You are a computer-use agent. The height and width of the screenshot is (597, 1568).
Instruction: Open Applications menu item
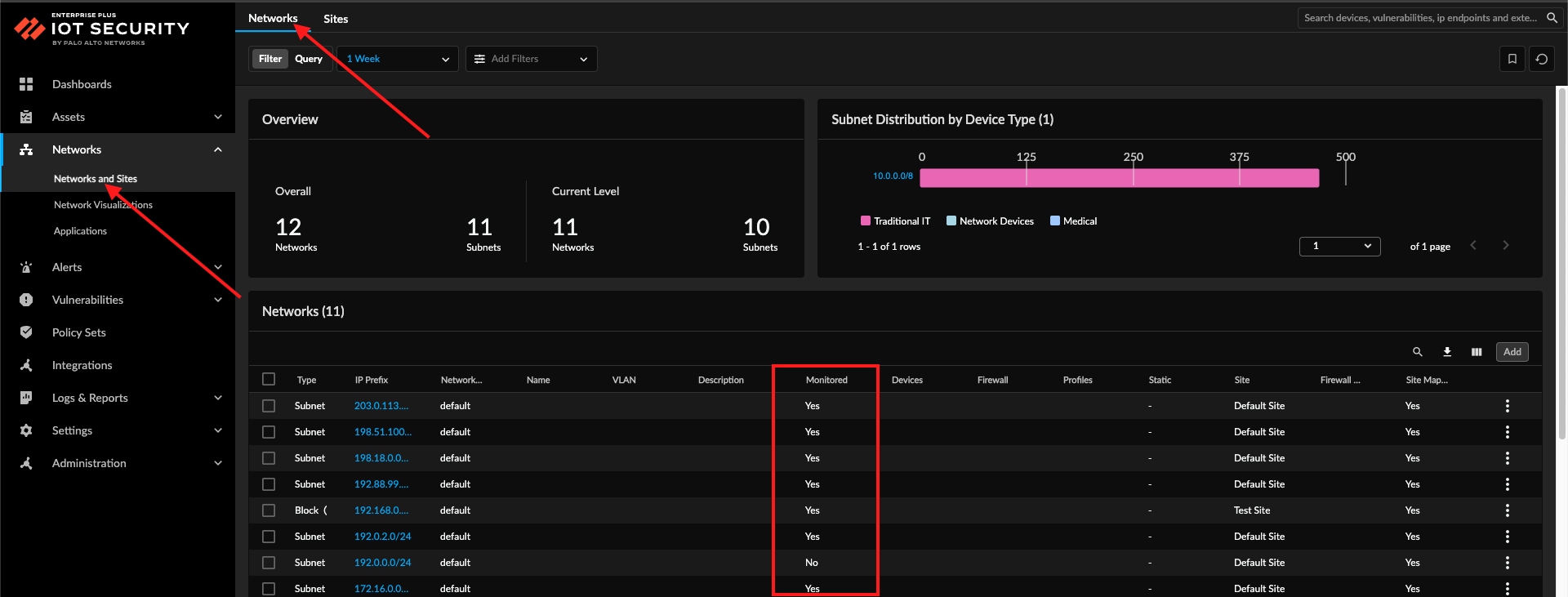(80, 231)
